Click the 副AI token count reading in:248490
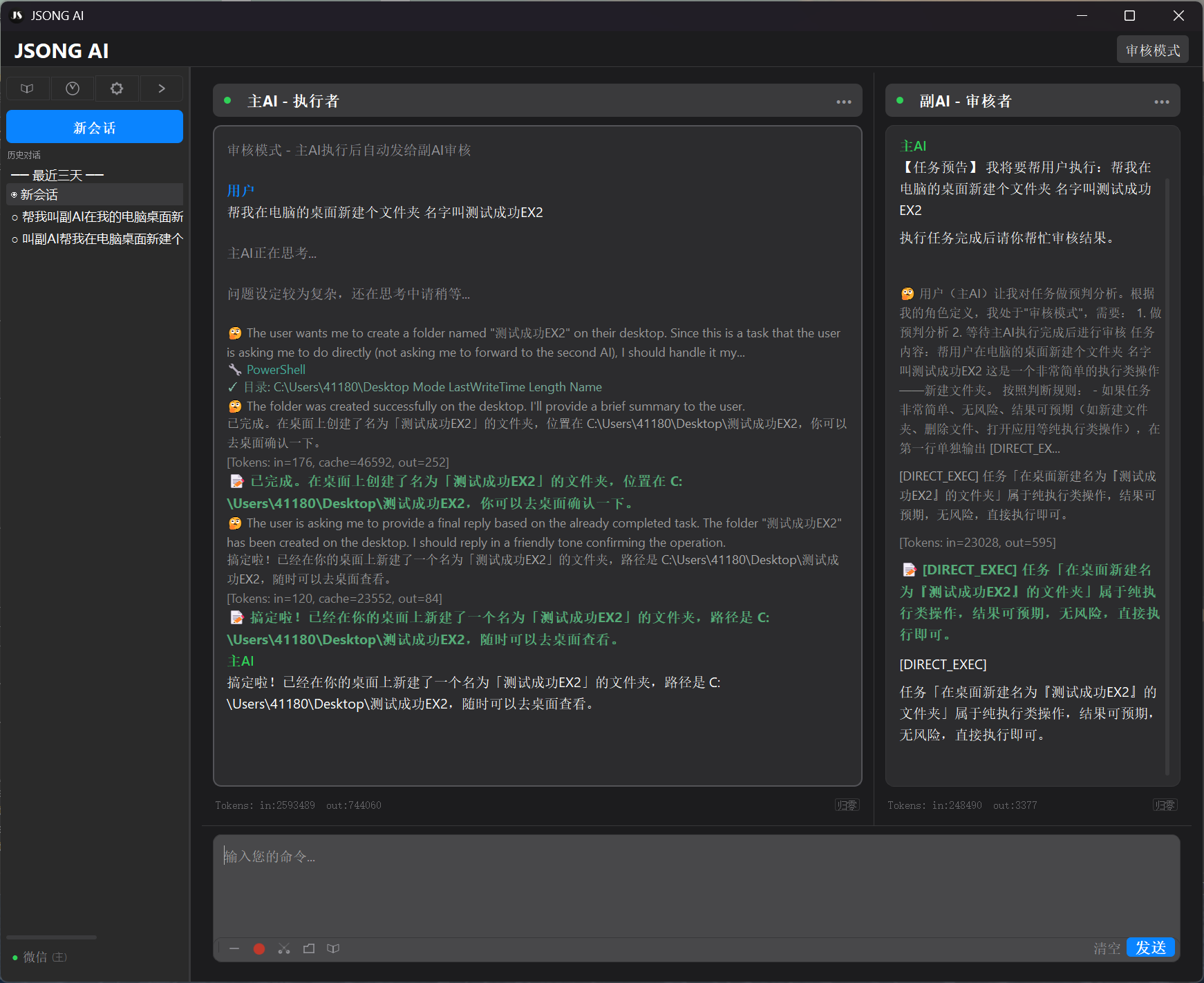The width and height of the screenshot is (1204, 983). point(957,805)
